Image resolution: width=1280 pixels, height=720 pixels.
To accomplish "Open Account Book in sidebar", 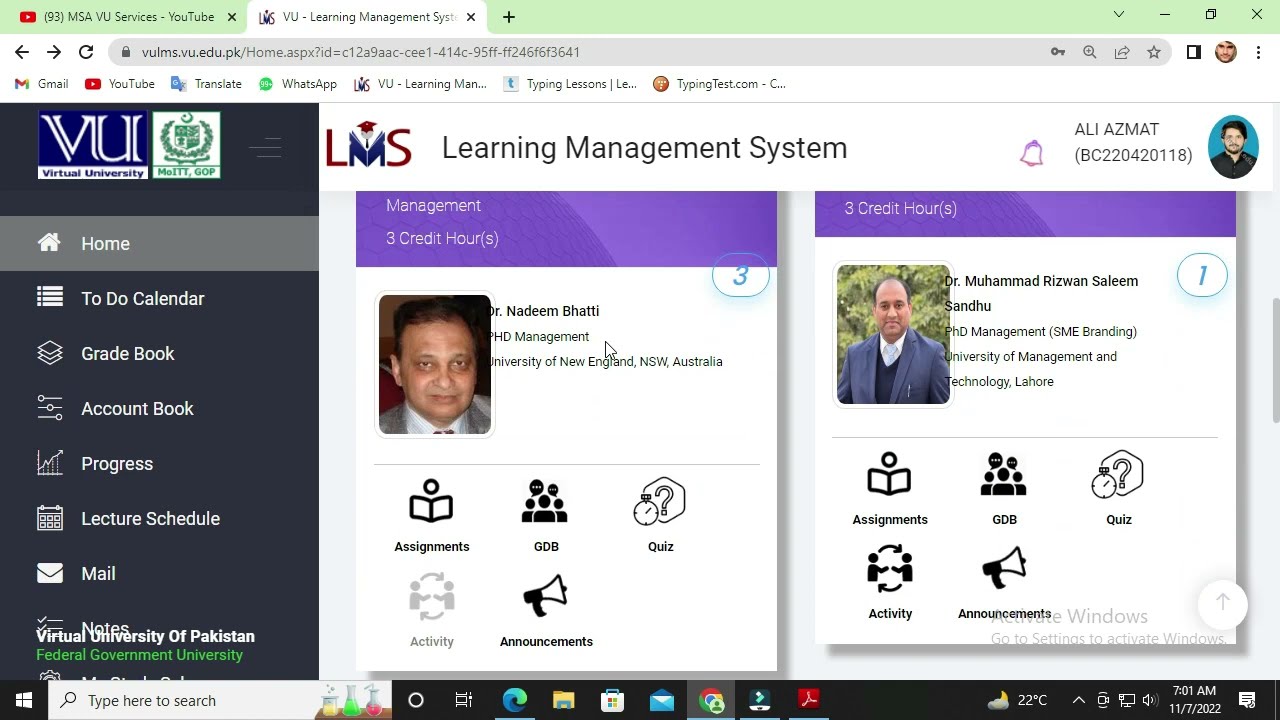I will click(159, 408).
